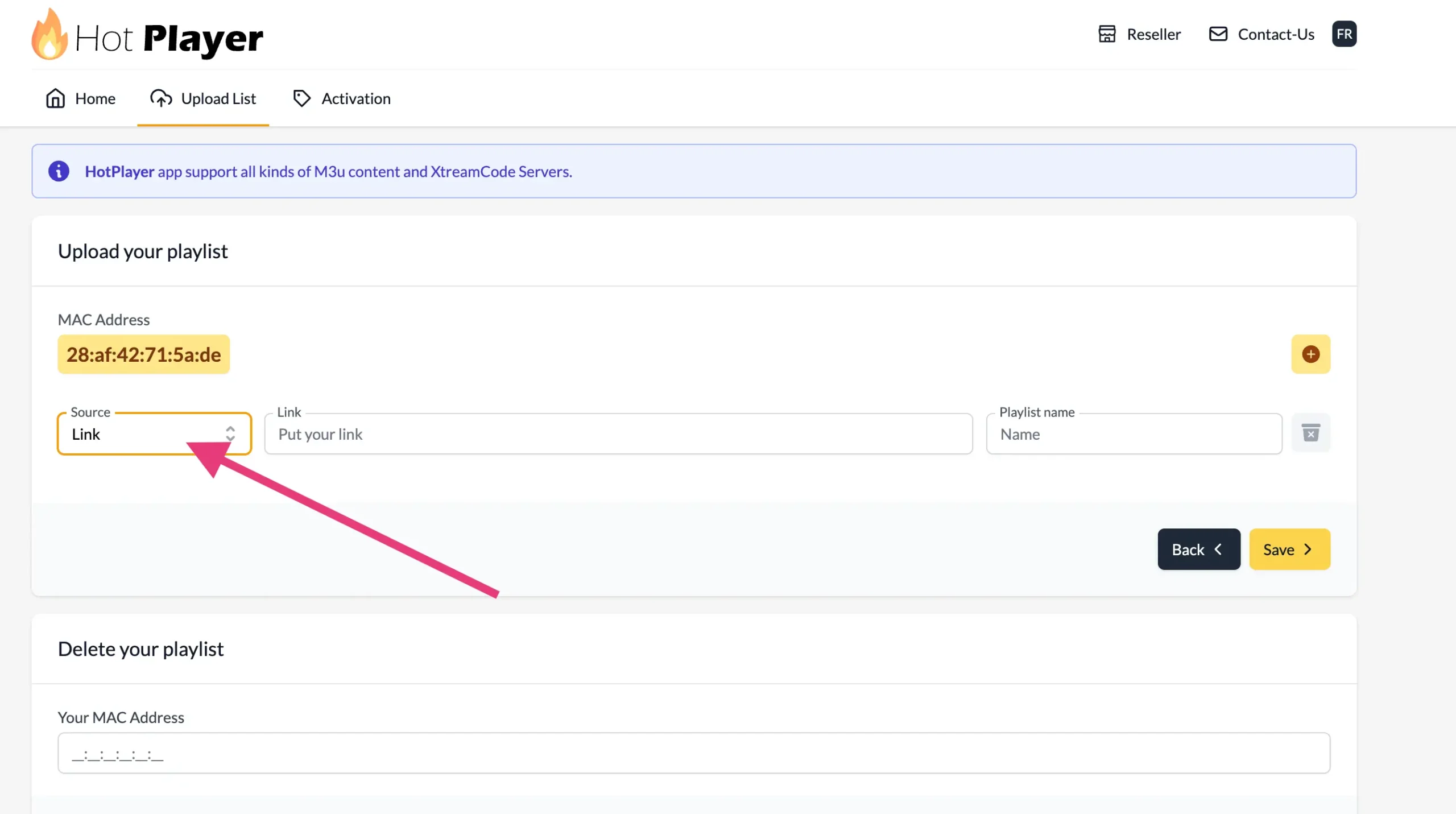Click the Playlist name input field
Screen dimensions: 1456x814
(1134, 434)
